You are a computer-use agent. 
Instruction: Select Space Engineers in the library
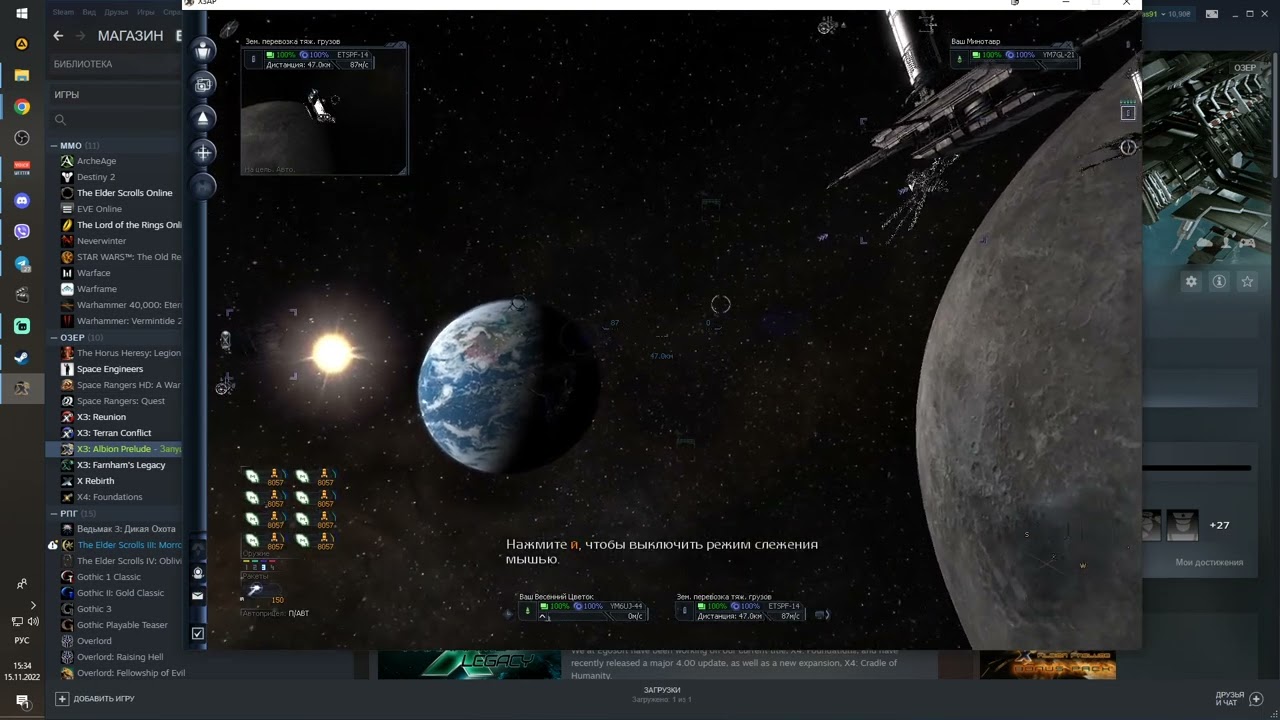point(110,369)
